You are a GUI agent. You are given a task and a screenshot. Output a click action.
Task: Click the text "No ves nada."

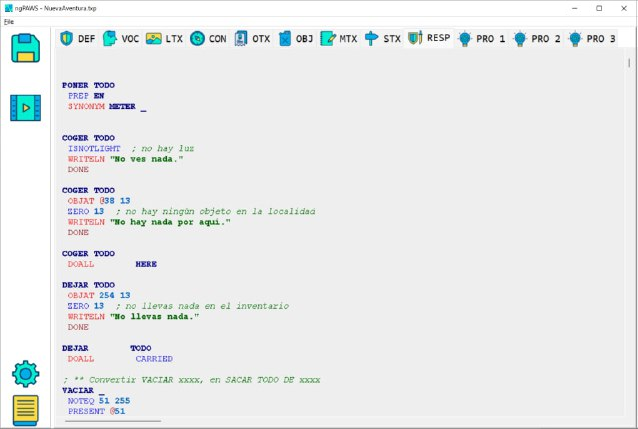(146, 159)
